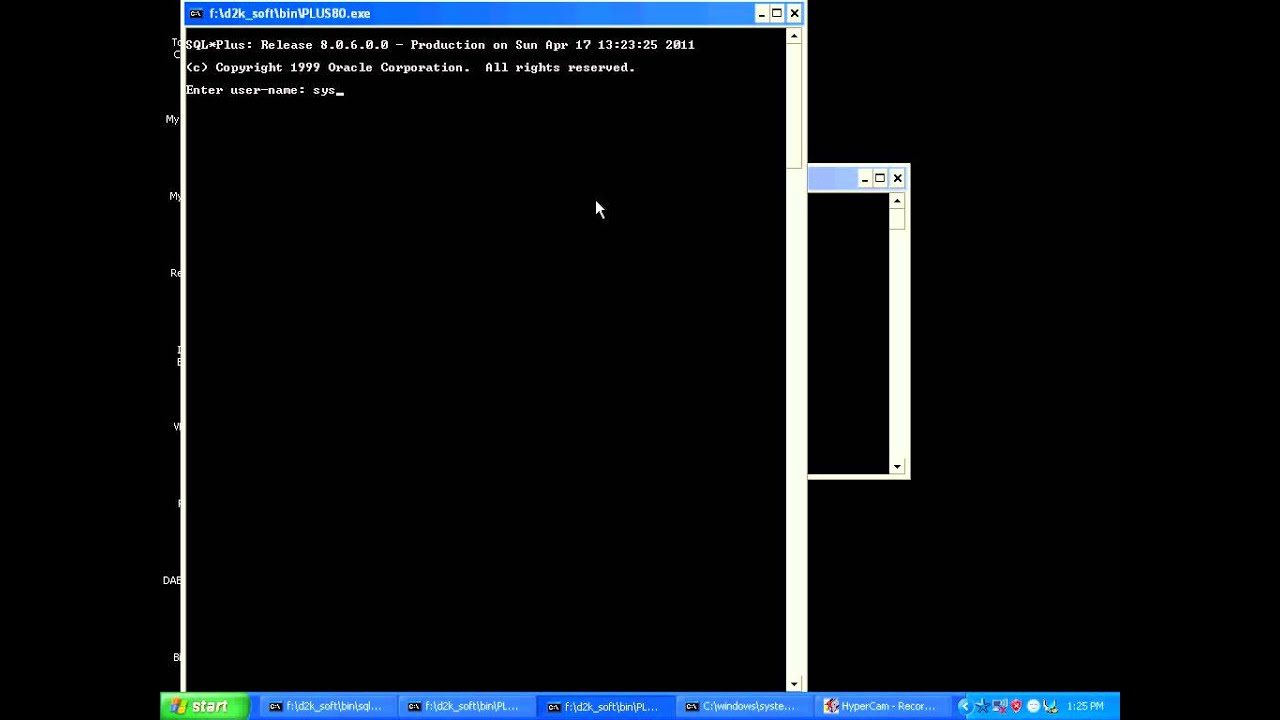
Task: Close the small background window
Action: point(897,178)
